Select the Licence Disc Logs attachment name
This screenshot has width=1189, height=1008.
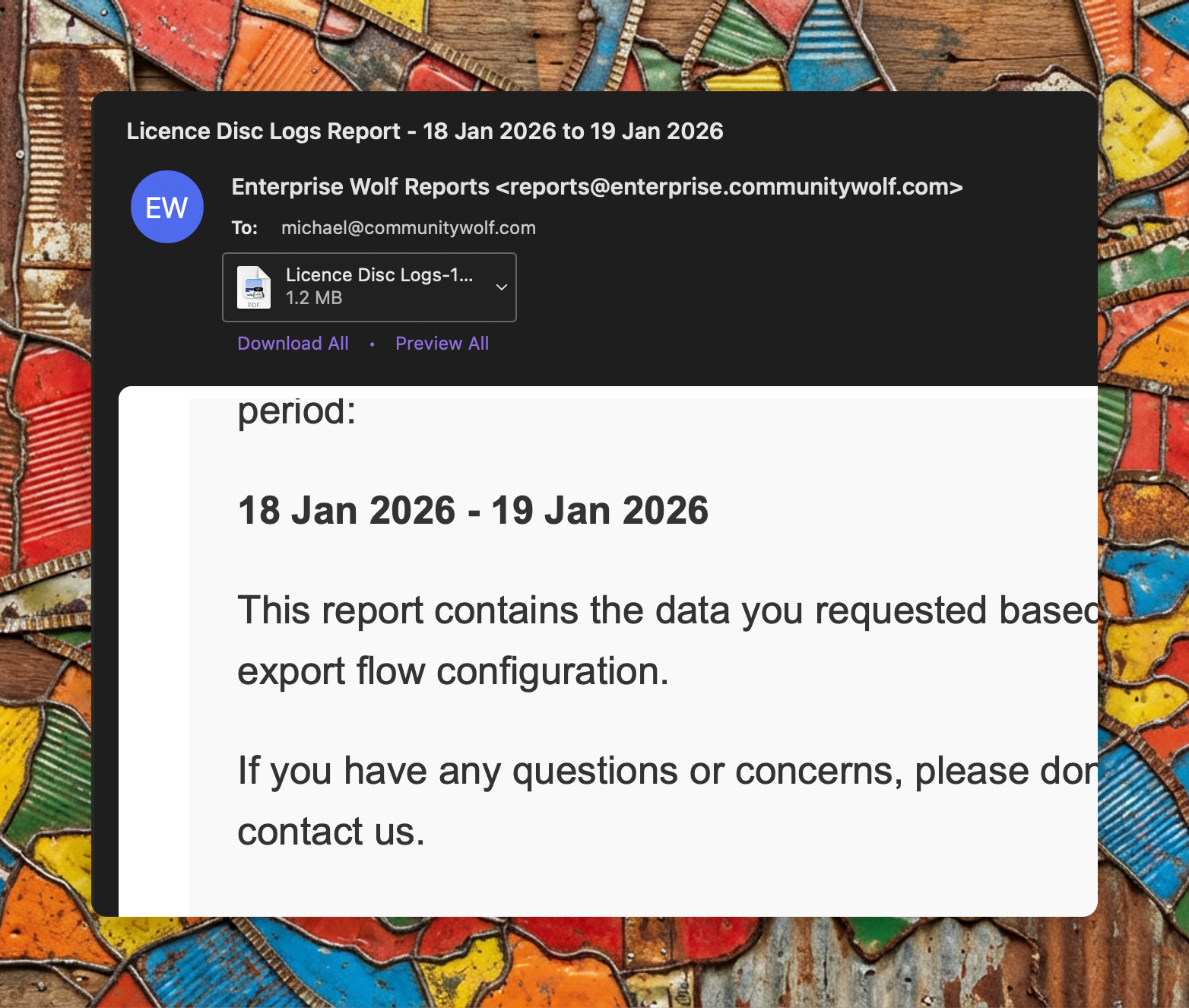[x=379, y=275]
